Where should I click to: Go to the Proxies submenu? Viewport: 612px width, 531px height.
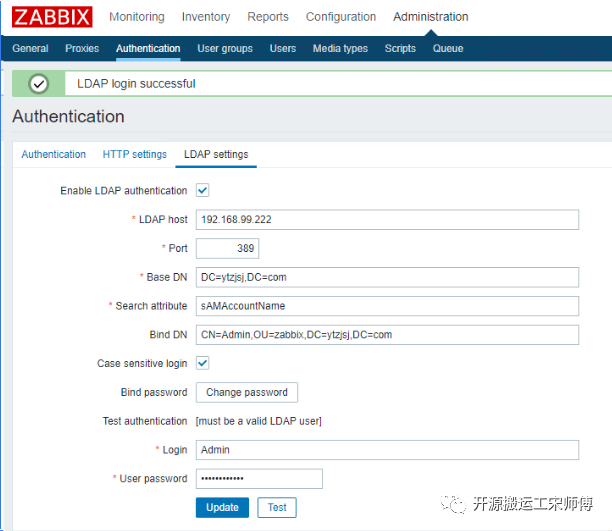coord(82,48)
